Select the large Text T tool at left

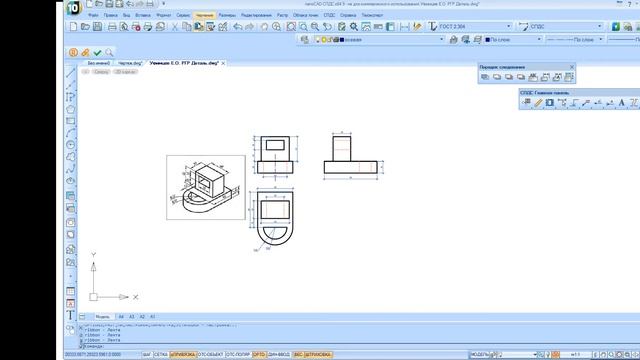(71, 315)
